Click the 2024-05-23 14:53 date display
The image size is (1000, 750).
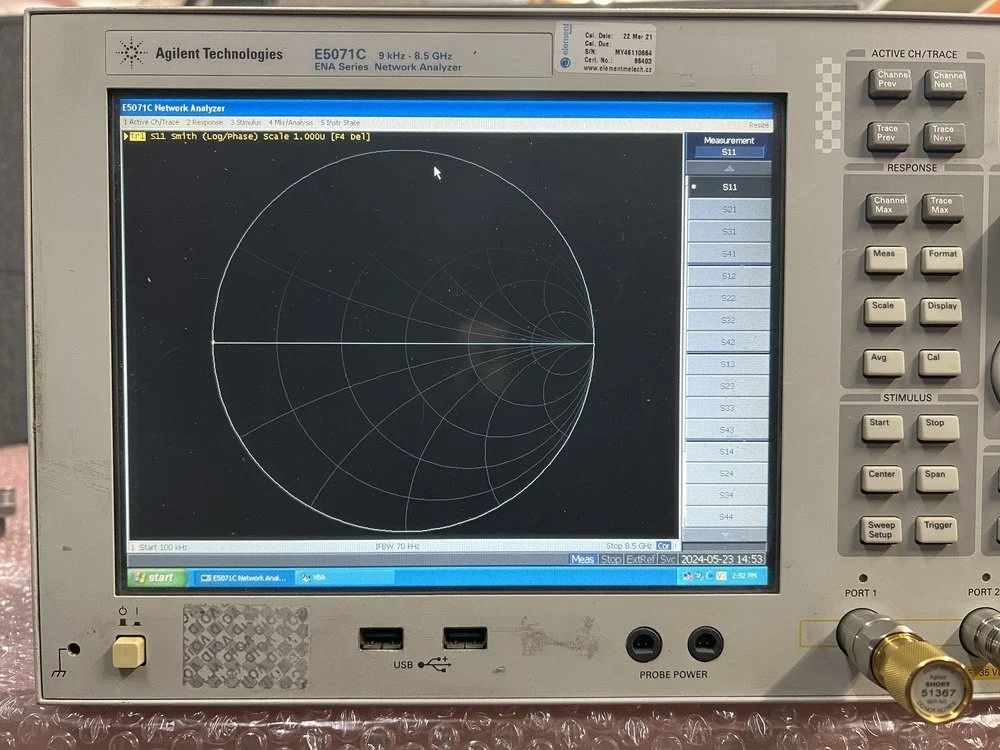(x=721, y=559)
